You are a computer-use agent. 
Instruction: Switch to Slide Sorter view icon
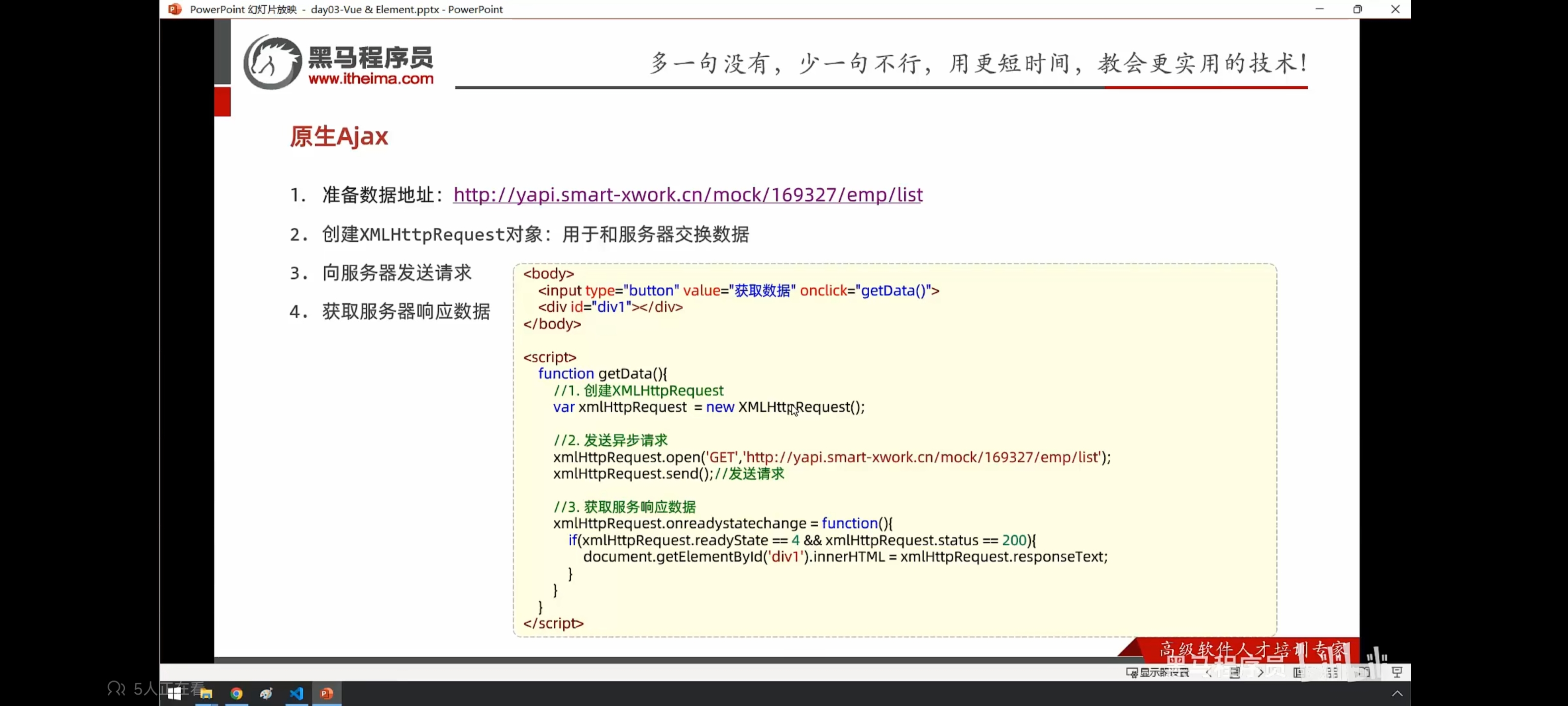pyautogui.click(x=1332, y=672)
